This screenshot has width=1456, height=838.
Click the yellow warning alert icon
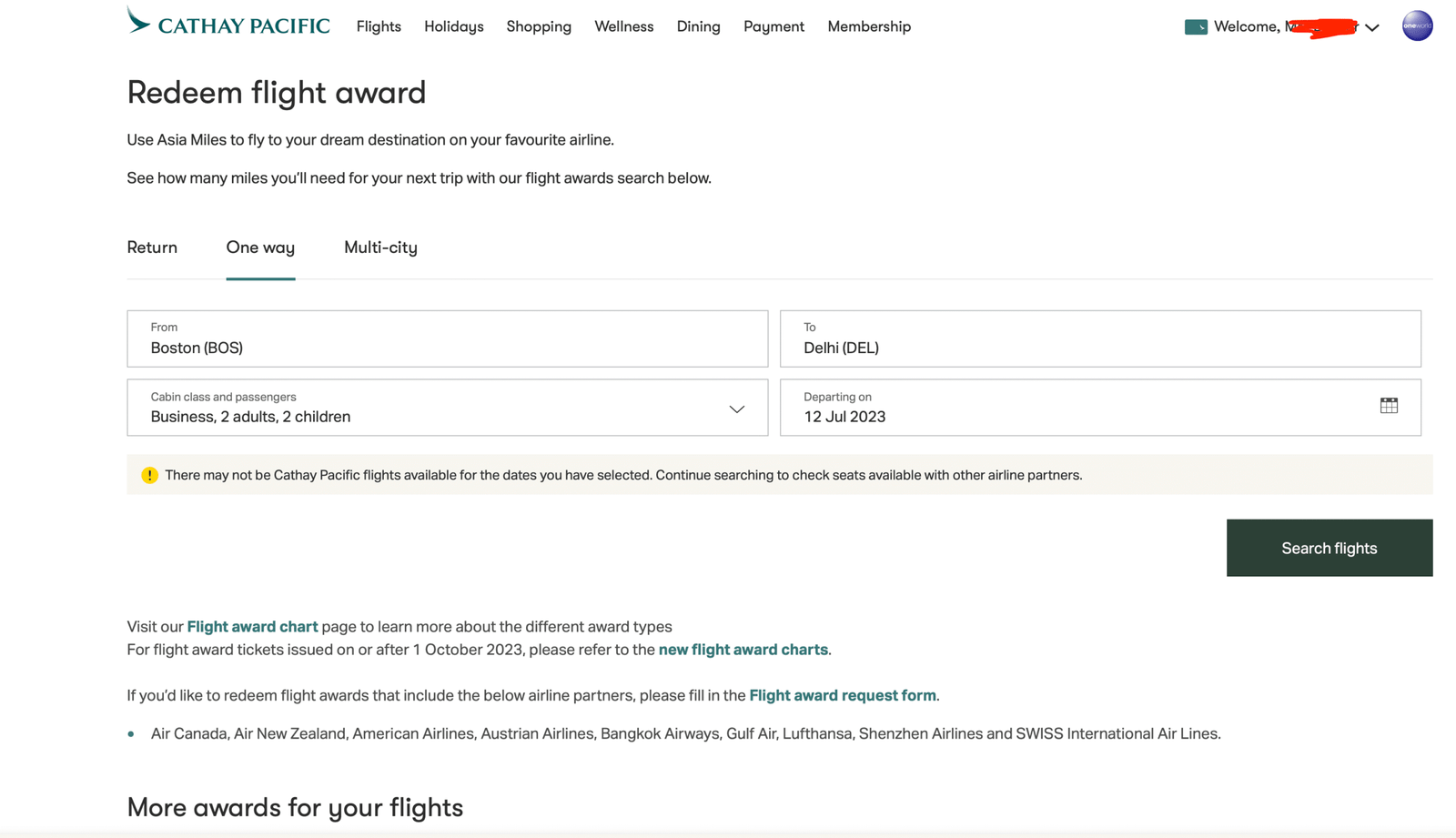tap(150, 475)
